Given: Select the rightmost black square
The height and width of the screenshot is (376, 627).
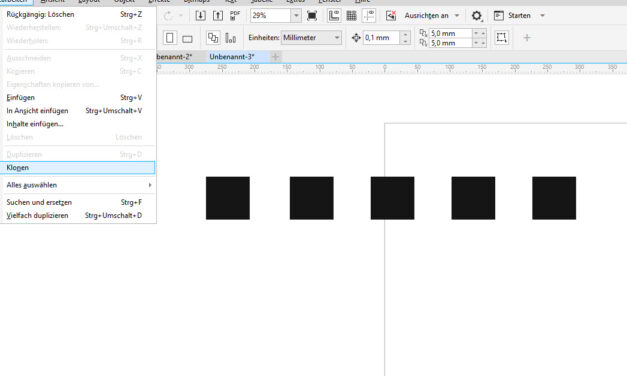Looking at the screenshot, I should [554, 198].
